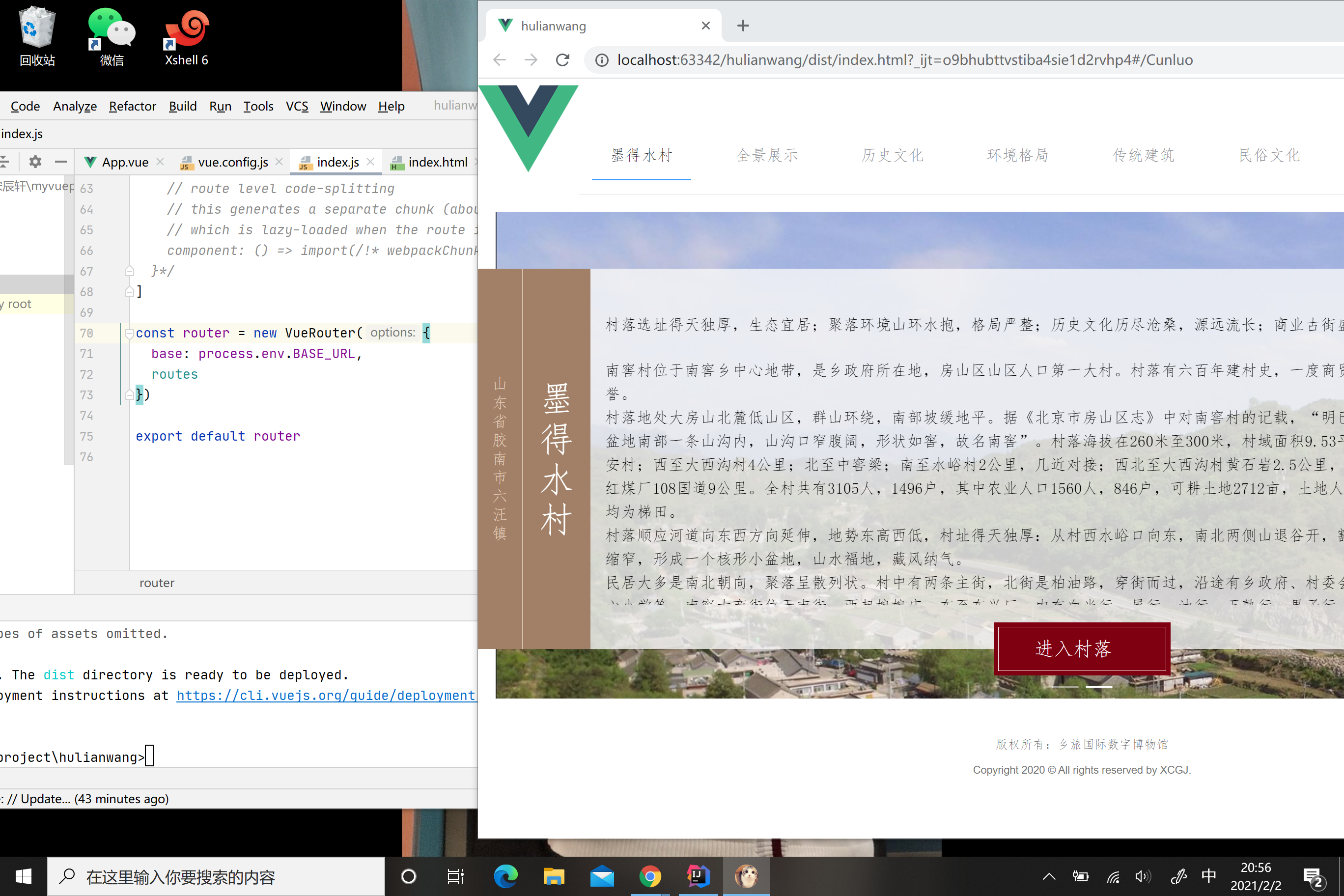The height and width of the screenshot is (896, 1344).
Task: Open IntelliJ IDEA from the taskbar
Action: [698, 876]
